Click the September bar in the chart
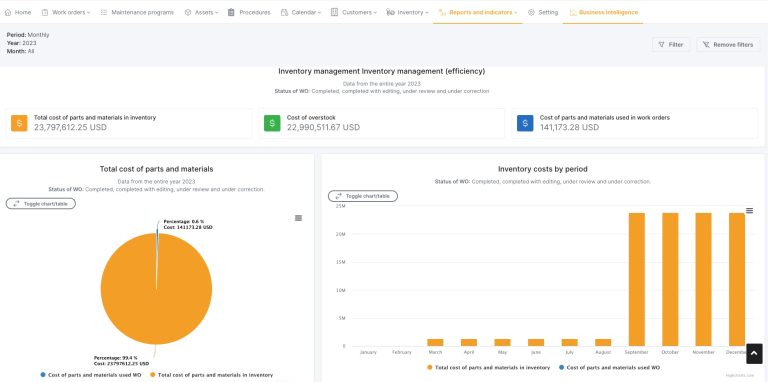The image size is (768, 382). pos(637,279)
